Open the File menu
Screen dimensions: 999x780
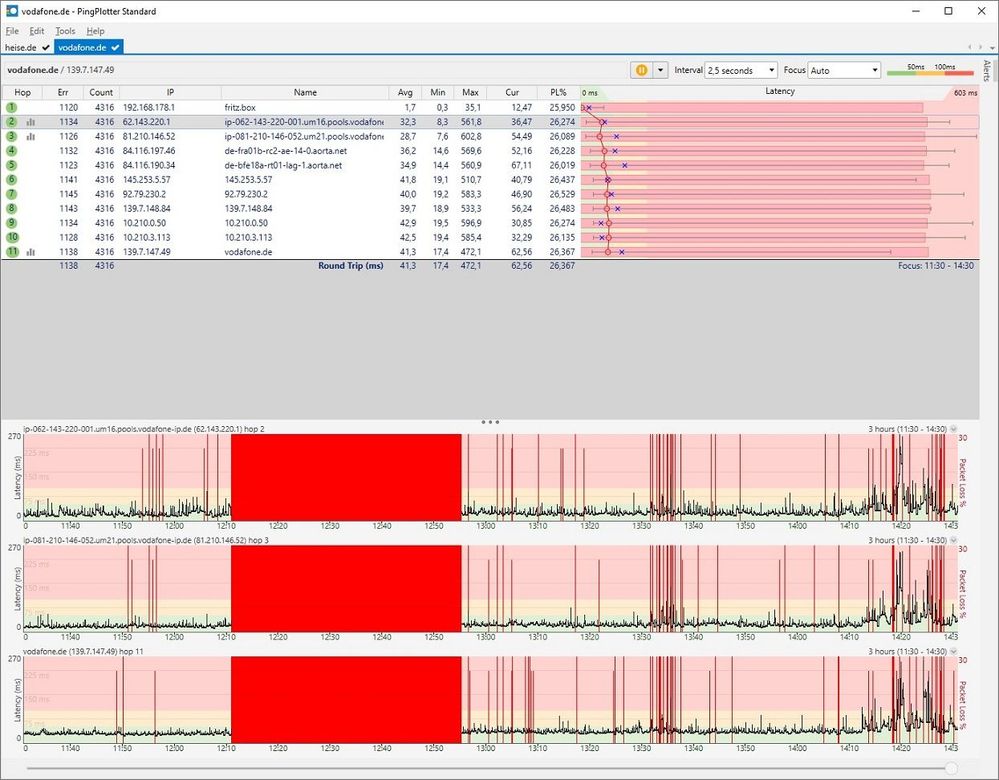point(12,31)
